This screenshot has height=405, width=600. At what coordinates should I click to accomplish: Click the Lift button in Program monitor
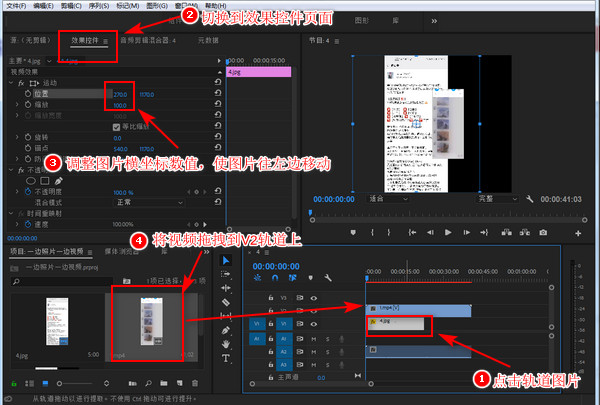[507, 232]
